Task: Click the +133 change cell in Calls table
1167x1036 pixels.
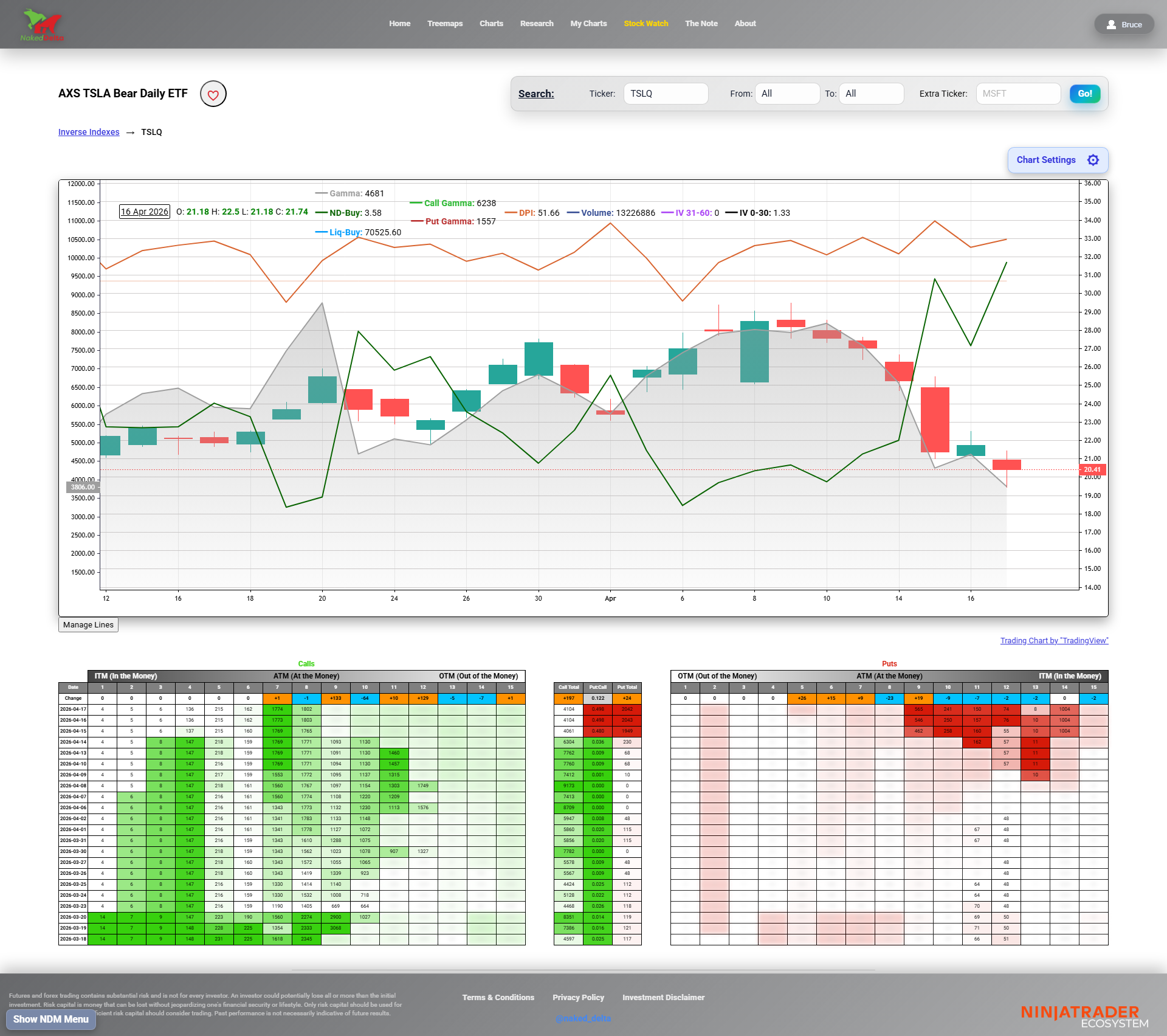Action: coord(336,699)
